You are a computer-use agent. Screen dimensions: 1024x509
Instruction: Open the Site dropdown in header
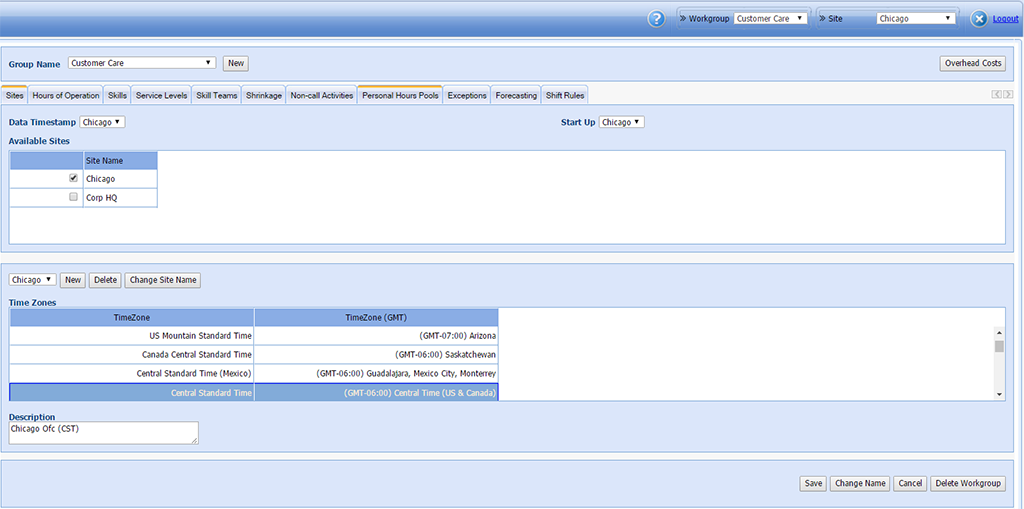916,18
